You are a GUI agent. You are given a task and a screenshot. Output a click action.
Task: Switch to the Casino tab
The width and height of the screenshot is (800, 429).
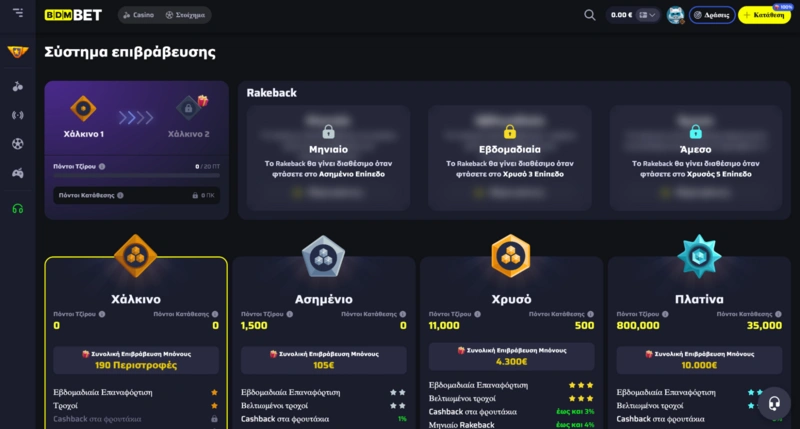click(x=138, y=15)
